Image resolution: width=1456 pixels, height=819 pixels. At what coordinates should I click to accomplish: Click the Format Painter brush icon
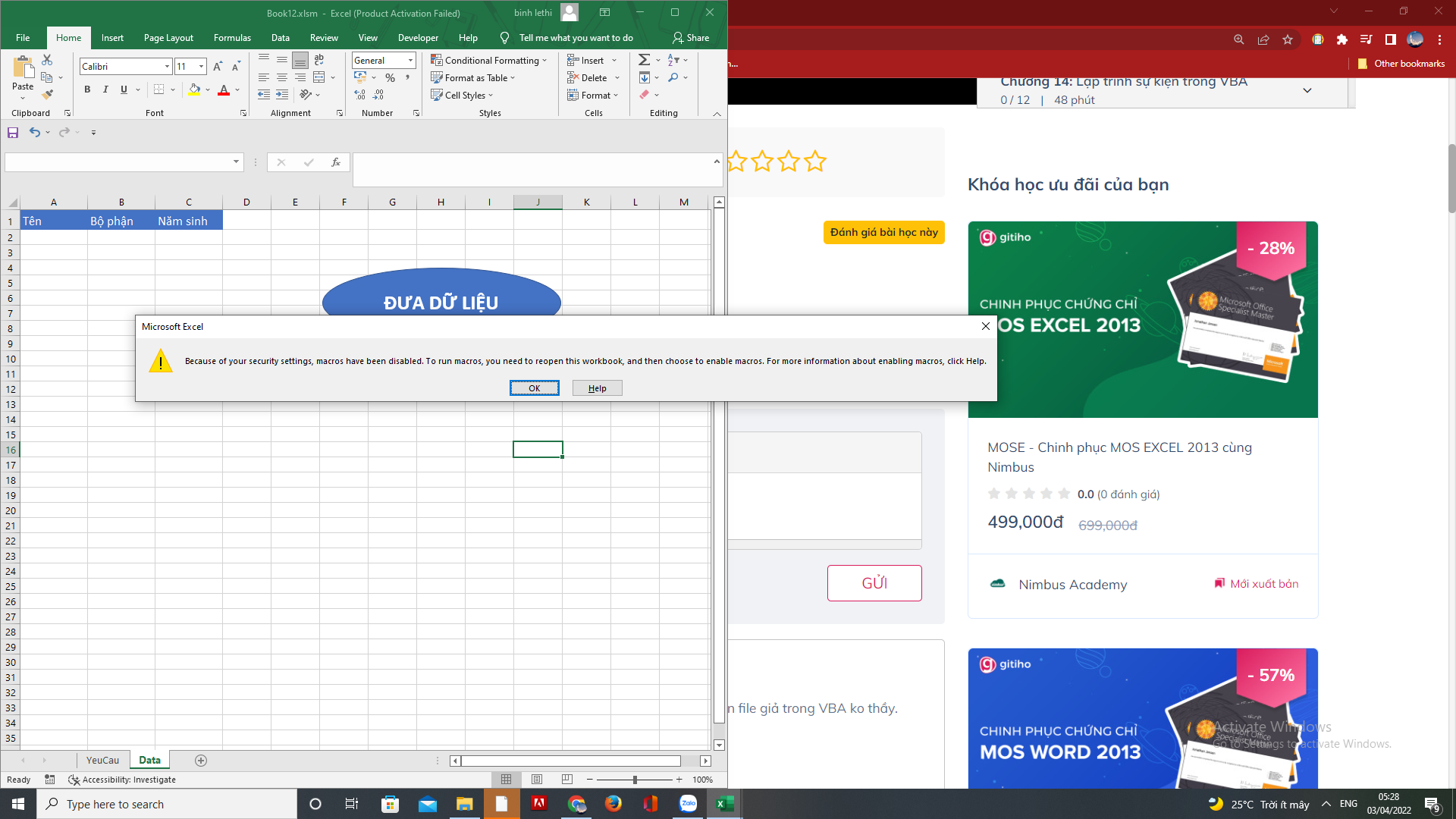(x=47, y=95)
